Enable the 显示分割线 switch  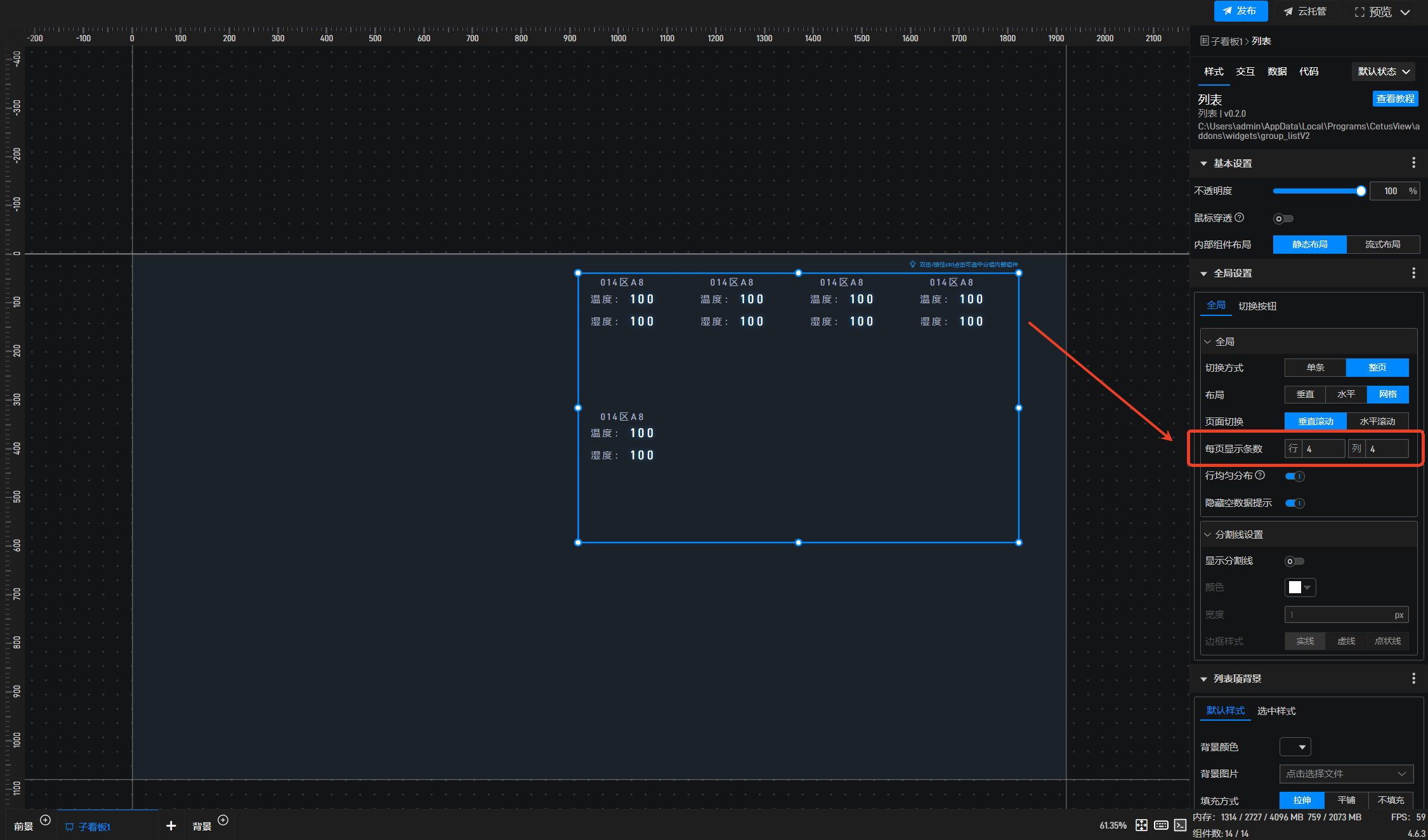(x=1294, y=561)
